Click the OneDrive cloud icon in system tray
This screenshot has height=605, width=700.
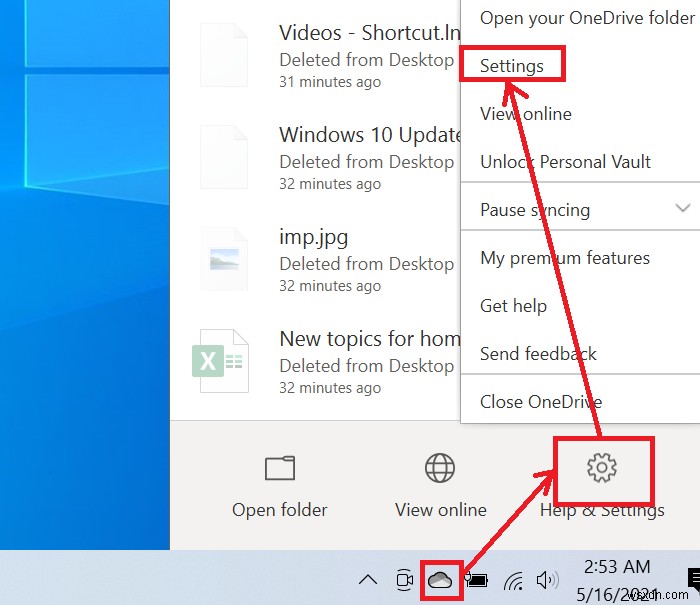pyautogui.click(x=440, y=580)
